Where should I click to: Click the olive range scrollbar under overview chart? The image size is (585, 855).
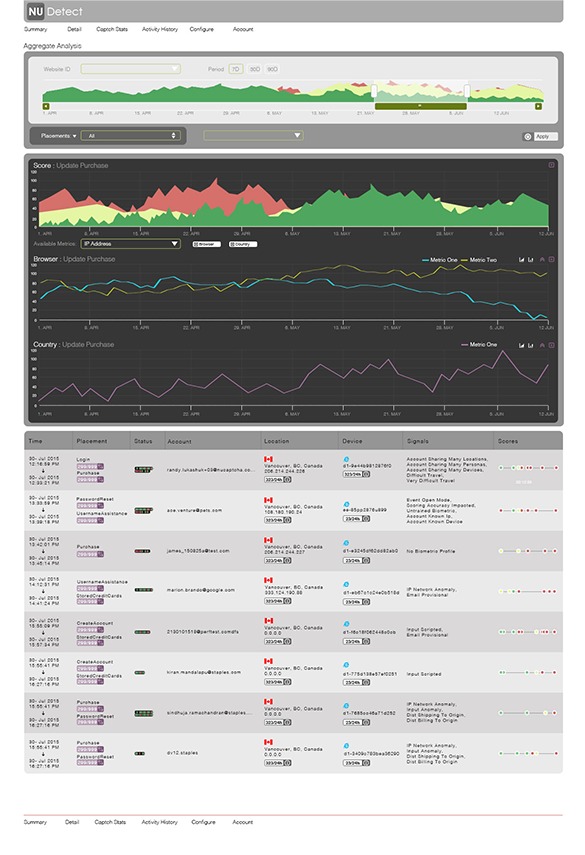point(420,106)
